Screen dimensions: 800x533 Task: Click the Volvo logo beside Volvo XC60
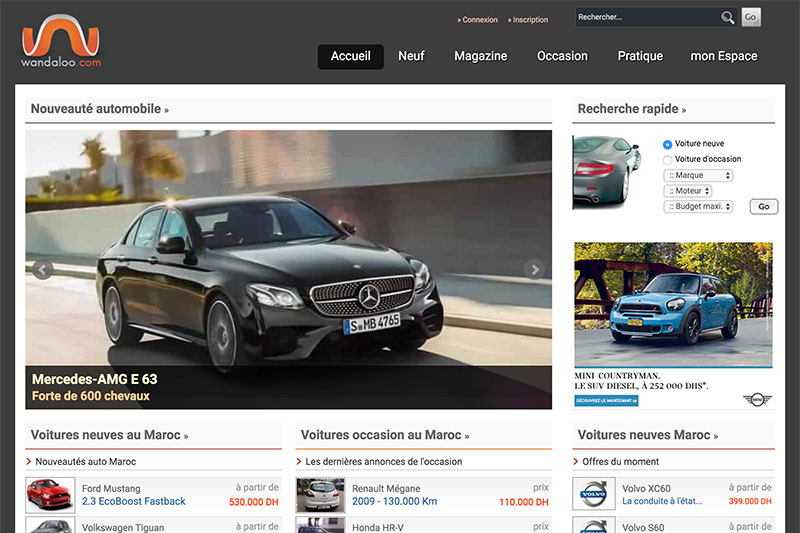[x=593, y=494]
